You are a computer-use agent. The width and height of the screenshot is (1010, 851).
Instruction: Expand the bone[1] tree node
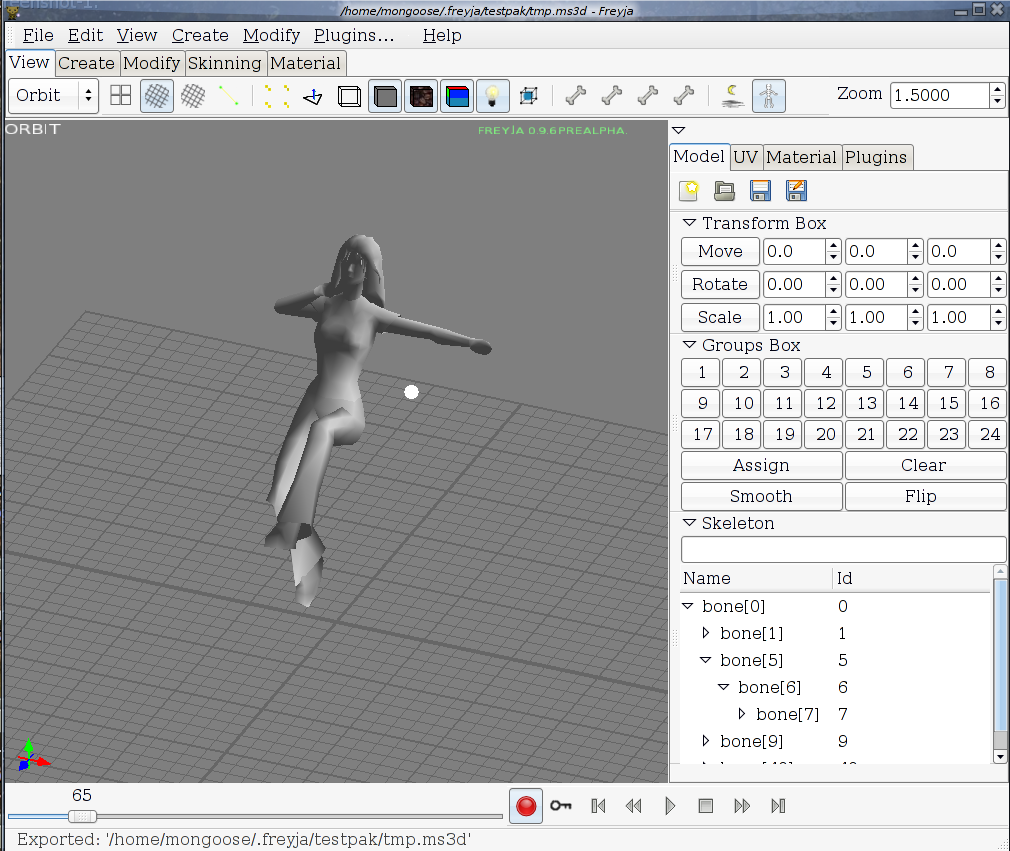click(x=706, y=633)
